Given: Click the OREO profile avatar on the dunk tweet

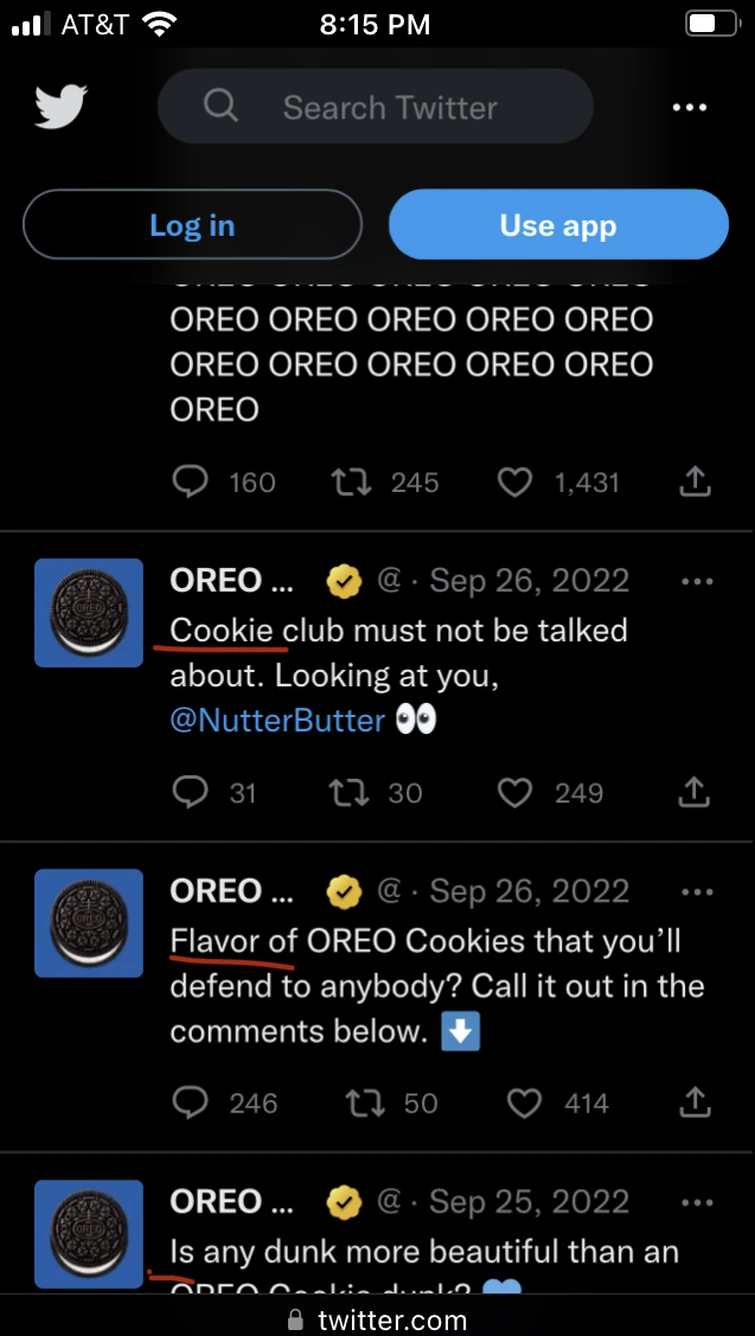Looking at the screenshot, I should [x=89, y=1234].
